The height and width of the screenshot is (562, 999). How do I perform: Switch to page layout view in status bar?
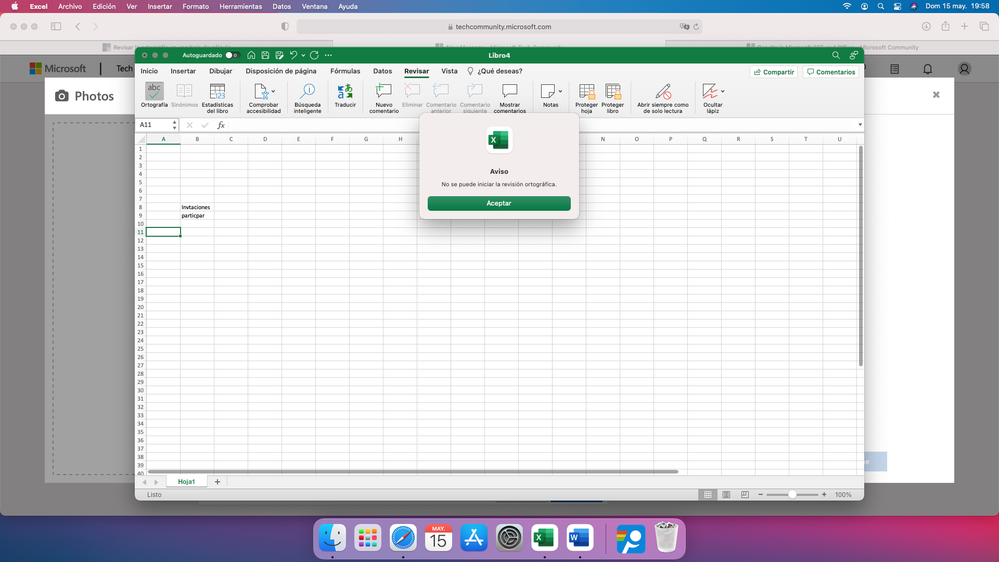click(726, 494)
